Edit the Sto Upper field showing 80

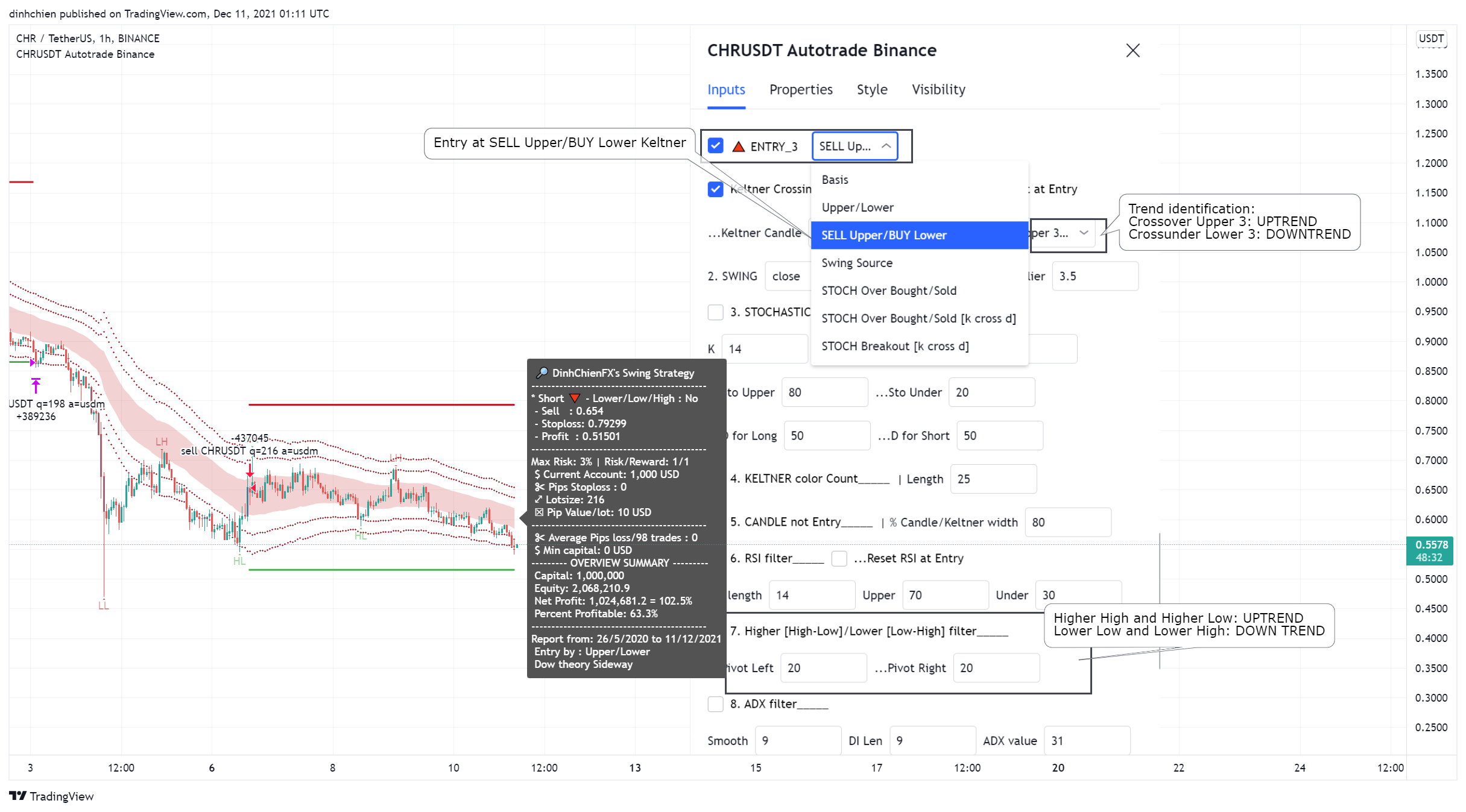point(824,392)
